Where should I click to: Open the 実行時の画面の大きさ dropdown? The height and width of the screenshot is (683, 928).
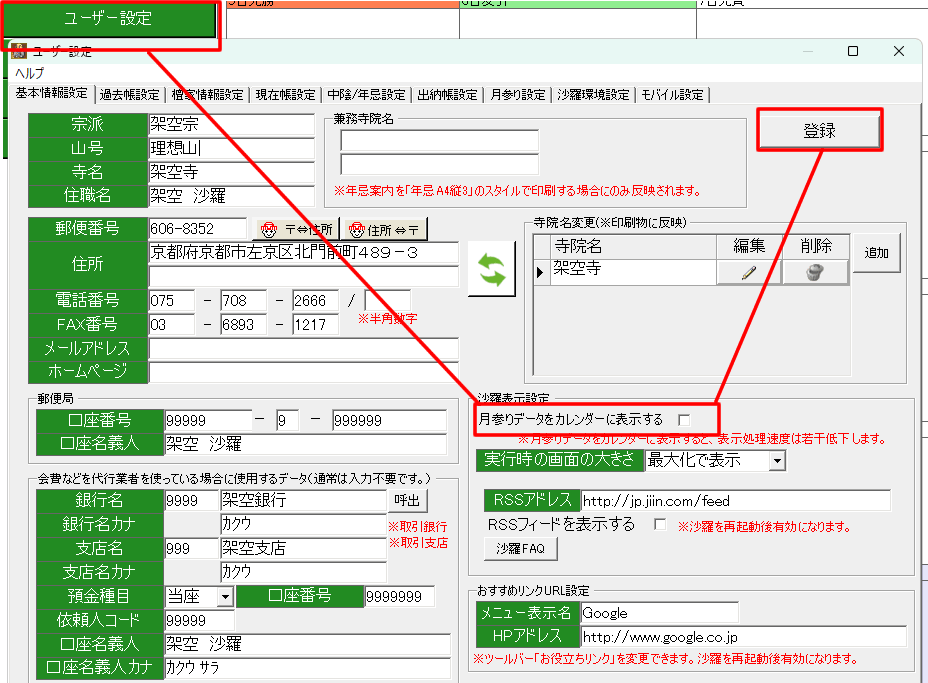tap(777, 460)
